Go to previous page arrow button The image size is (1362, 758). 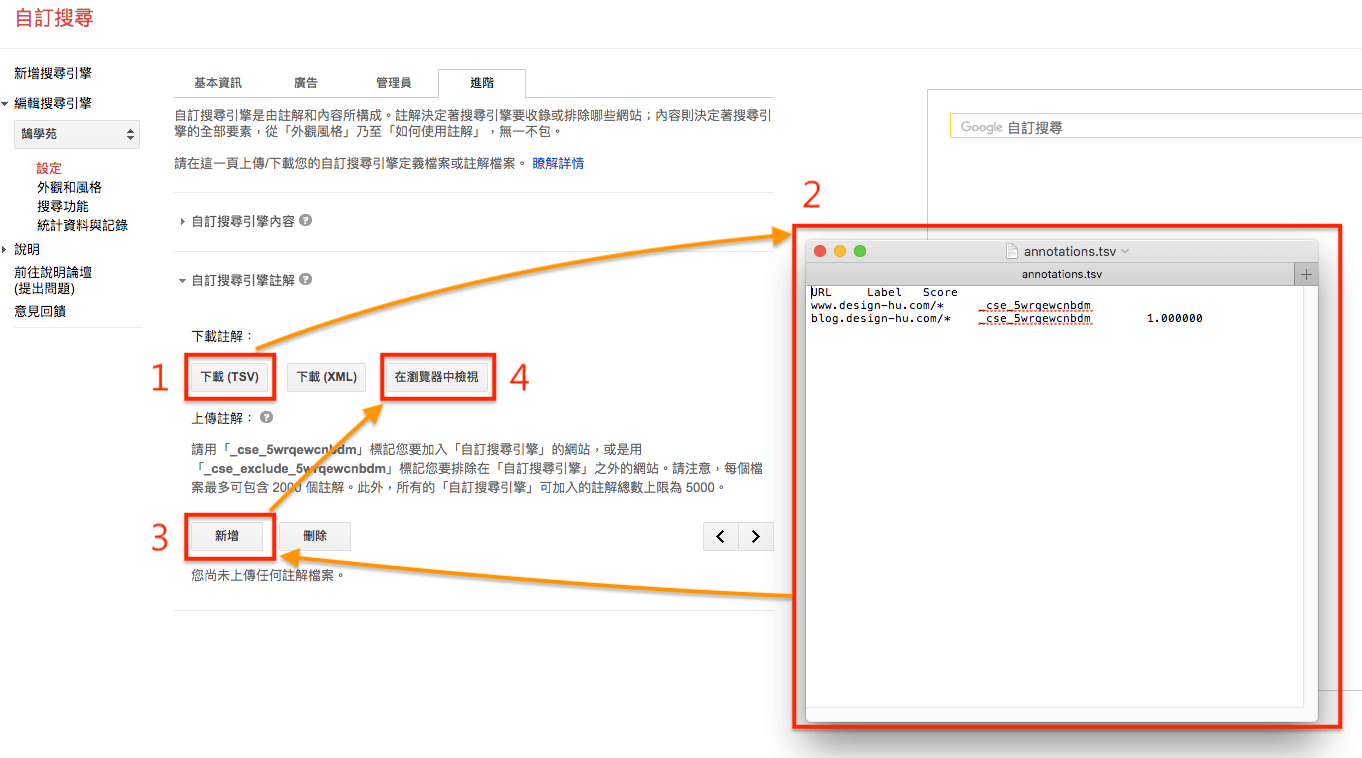pos(720,537)
